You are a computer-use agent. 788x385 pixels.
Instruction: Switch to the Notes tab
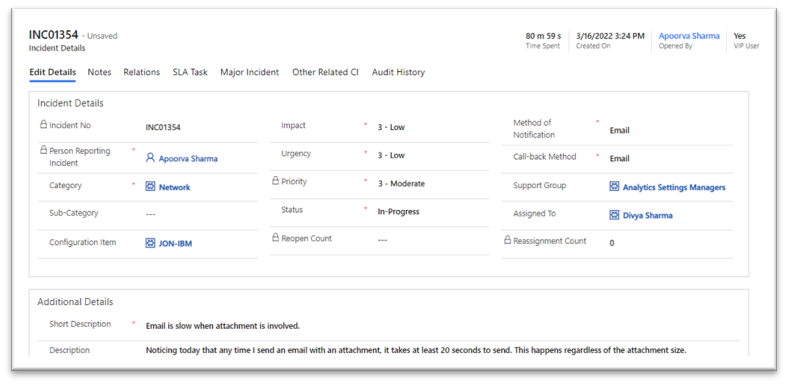point(100,72)
